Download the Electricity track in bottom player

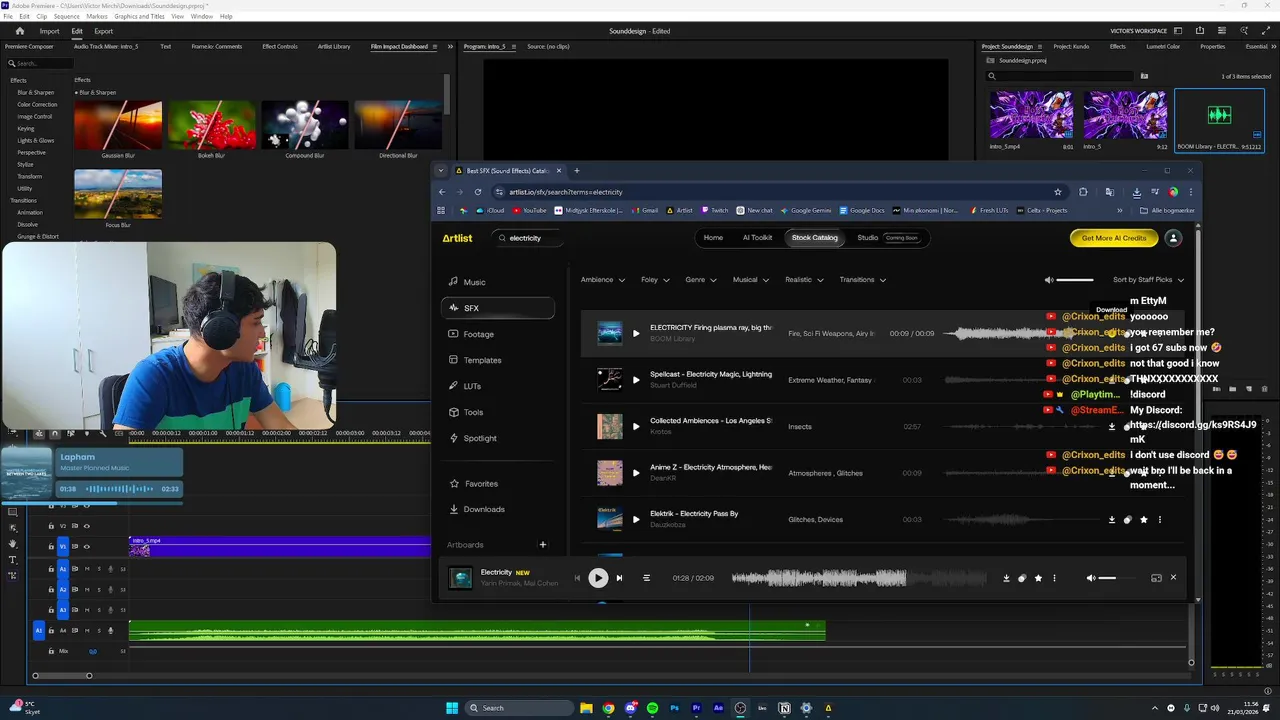coord(1006,578)
